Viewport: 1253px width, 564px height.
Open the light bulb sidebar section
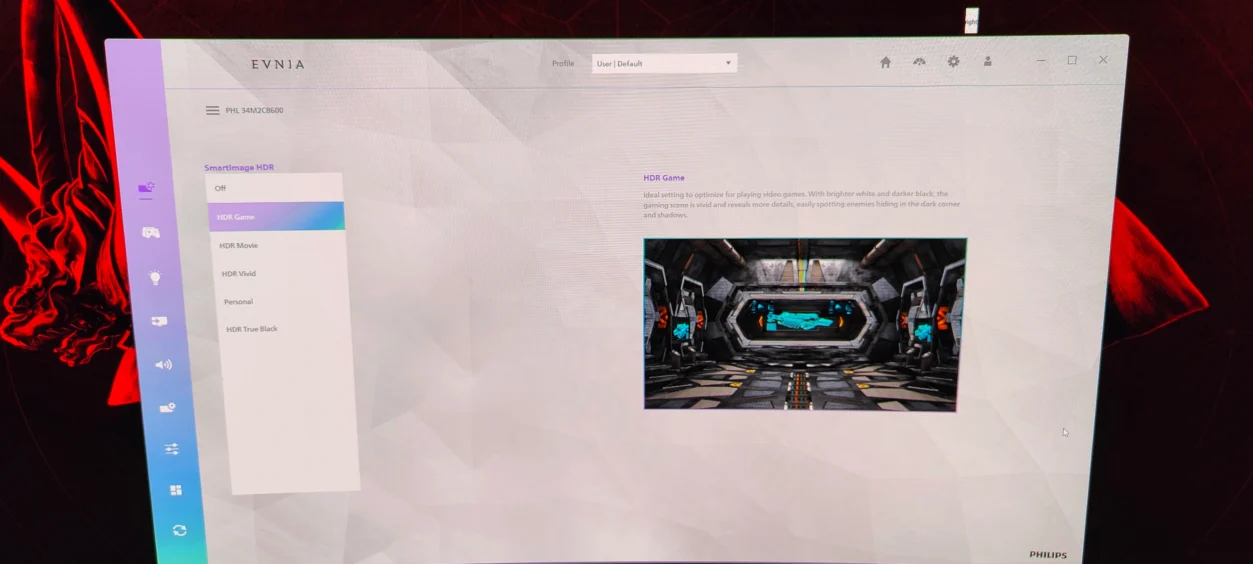155,278
